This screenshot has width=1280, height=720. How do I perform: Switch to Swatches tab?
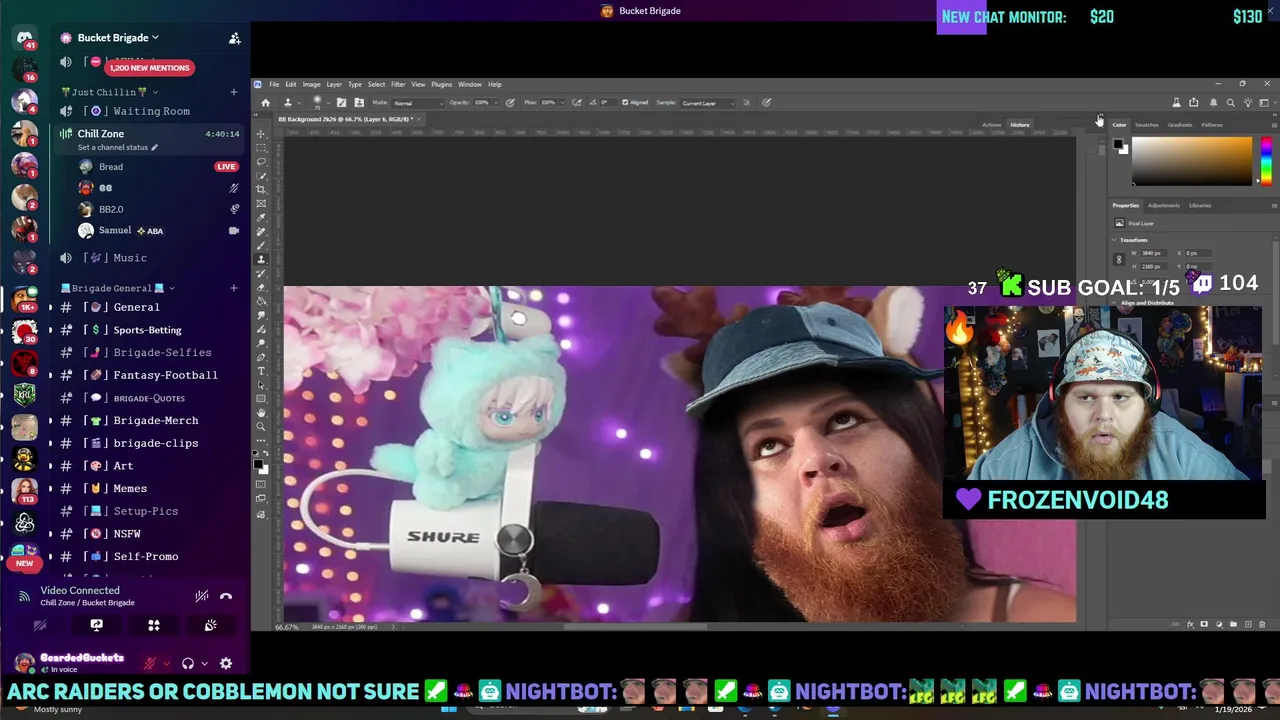click(1147, 125)
